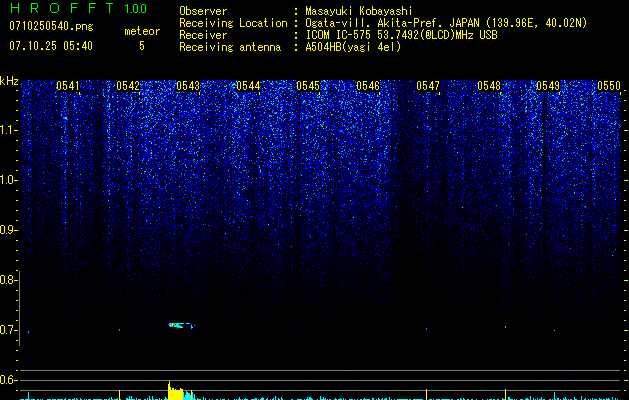Click the 0546 time marker
This screenshot has width=629, height=400.
coord(368,86)
